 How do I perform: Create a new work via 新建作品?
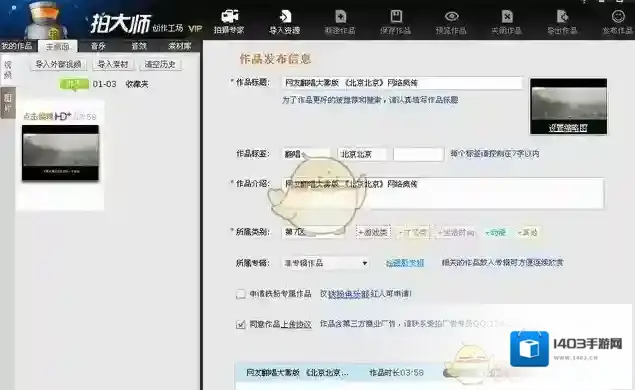click(x=340, y=22)
